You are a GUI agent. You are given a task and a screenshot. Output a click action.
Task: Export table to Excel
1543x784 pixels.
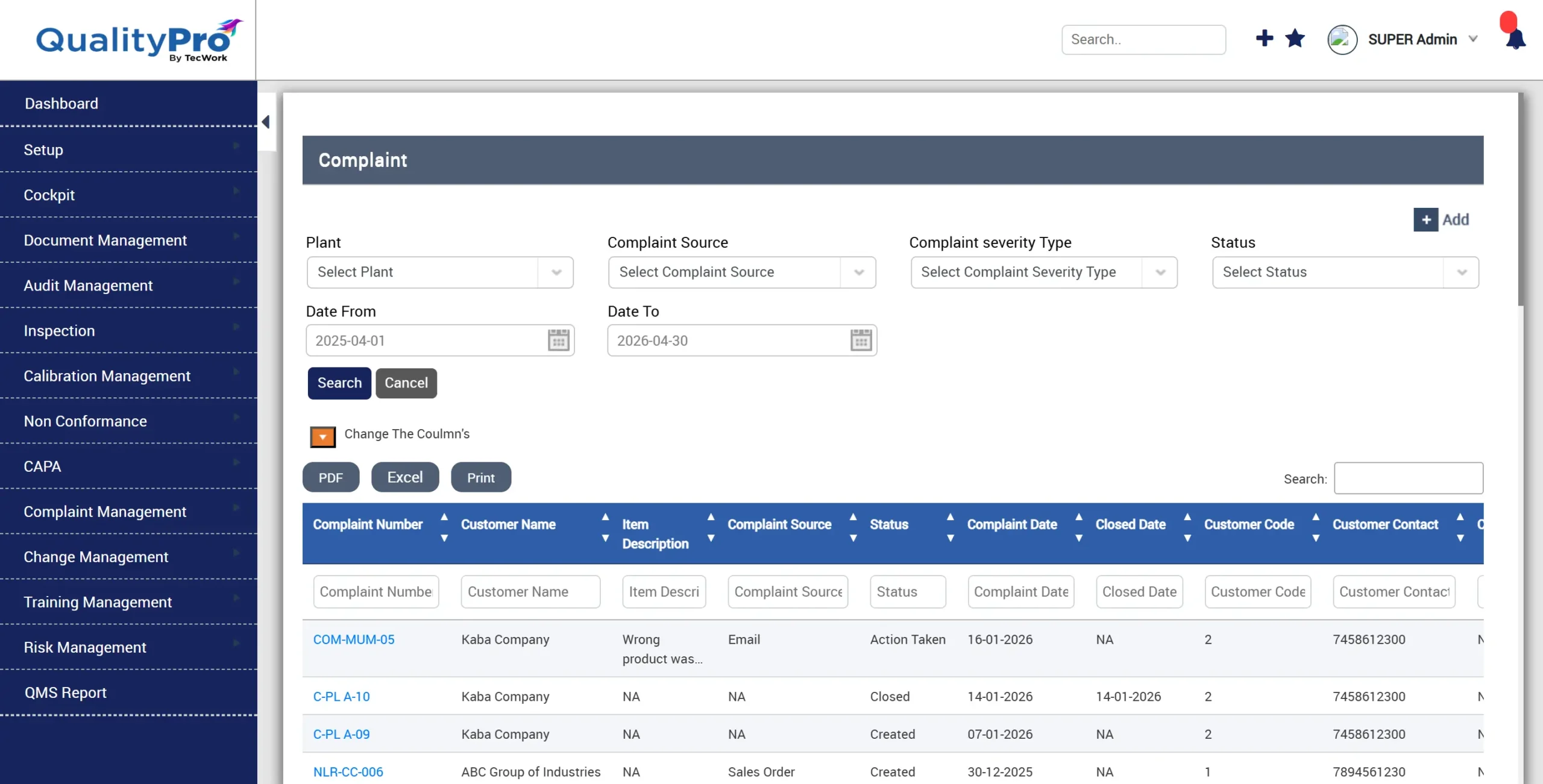coord(405,477)
